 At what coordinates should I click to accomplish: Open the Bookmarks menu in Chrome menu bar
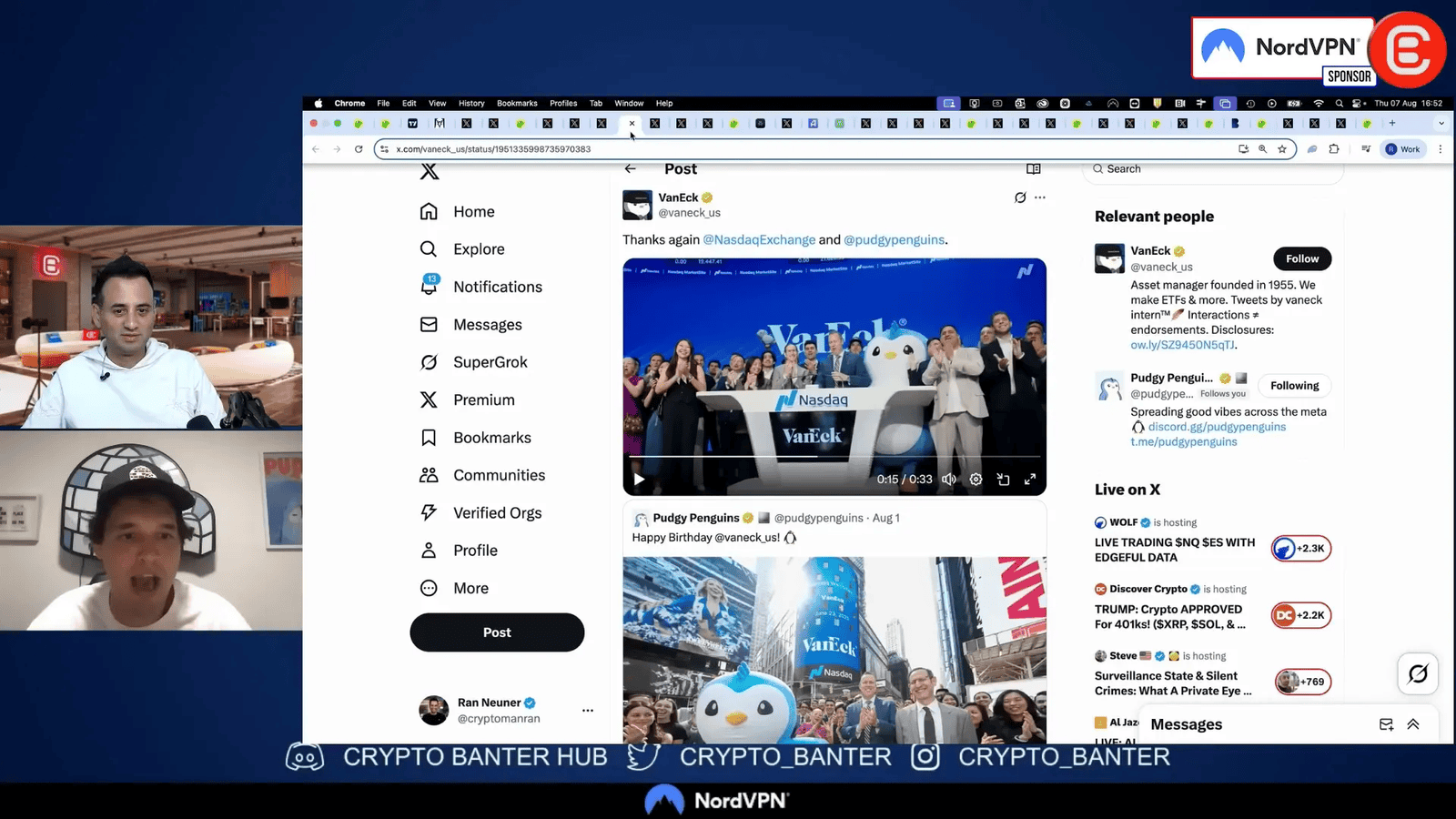point(517,104)
